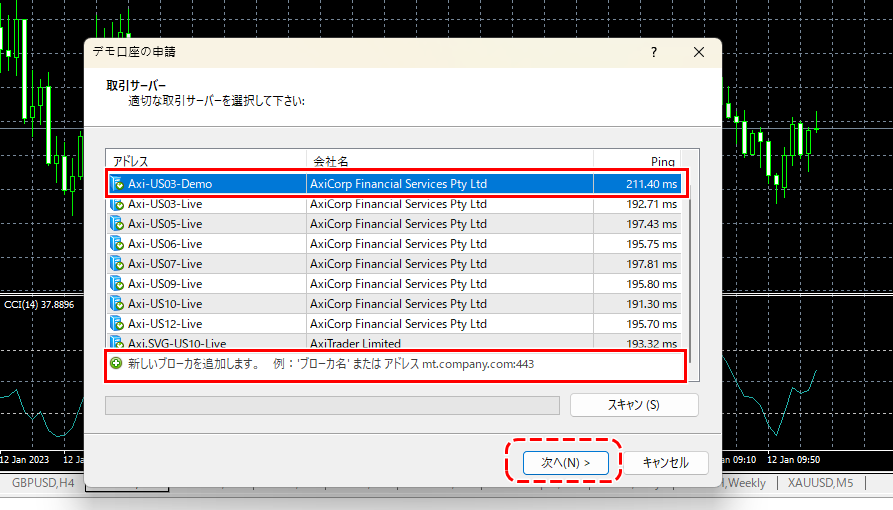Click the 192.71 ms ping value
This screenshot has height=510, width=893.
pos(652,204)
